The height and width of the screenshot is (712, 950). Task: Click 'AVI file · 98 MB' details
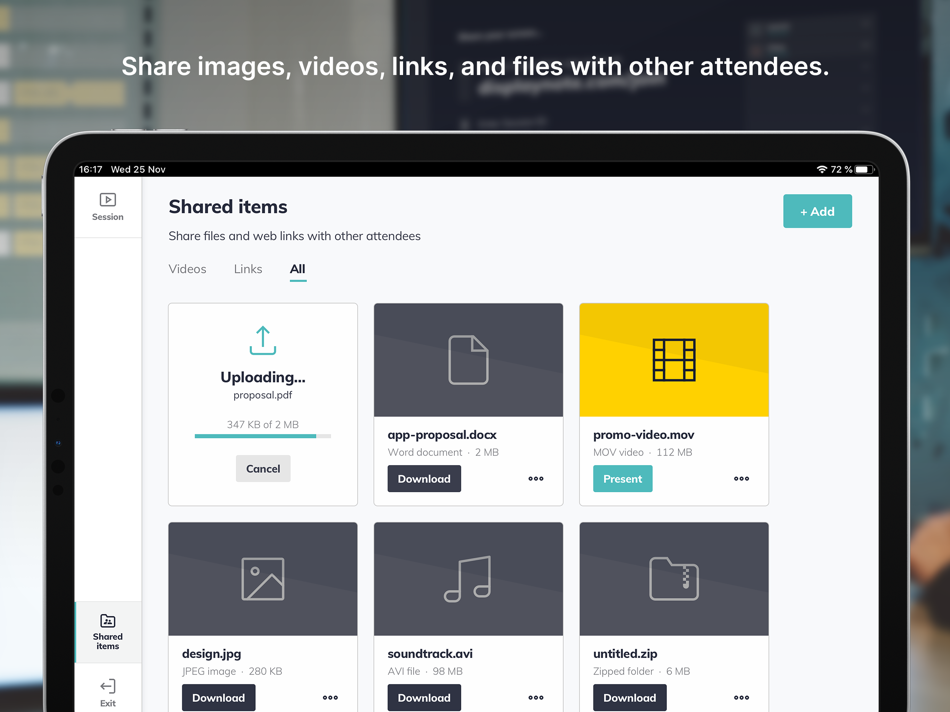click(x=425, y=671)
